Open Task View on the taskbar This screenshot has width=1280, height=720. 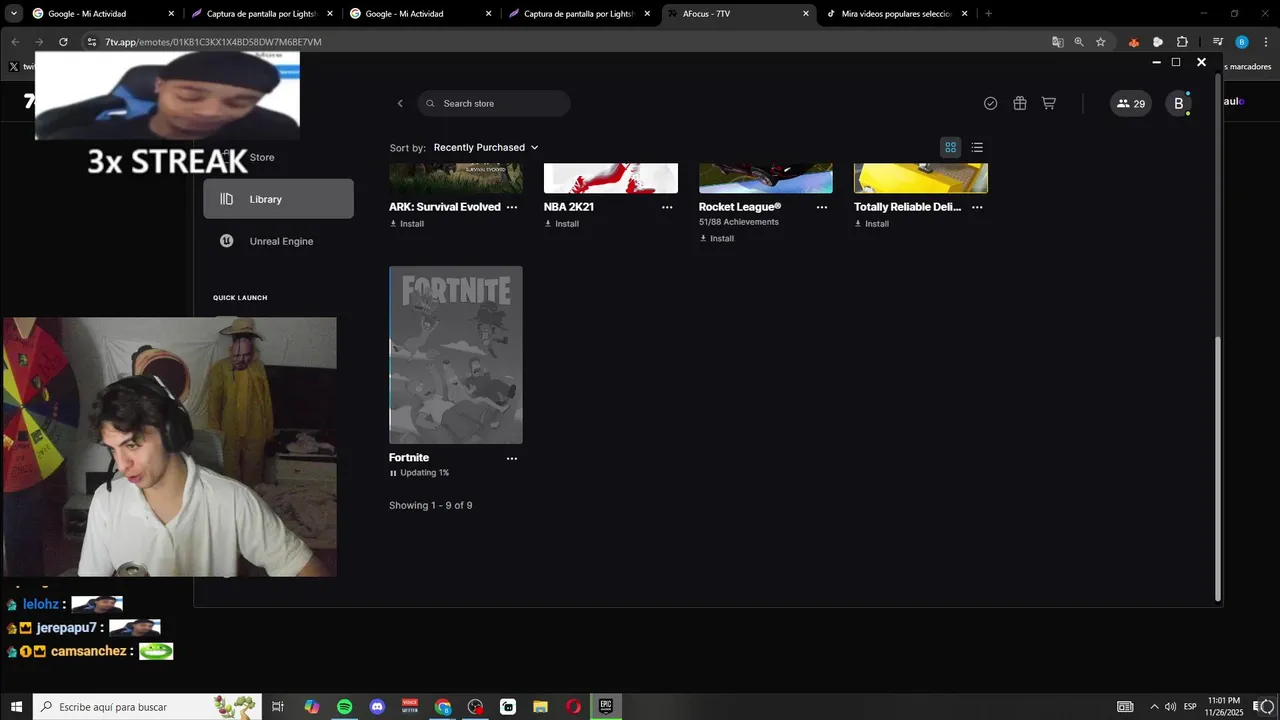tap(278, 707)
